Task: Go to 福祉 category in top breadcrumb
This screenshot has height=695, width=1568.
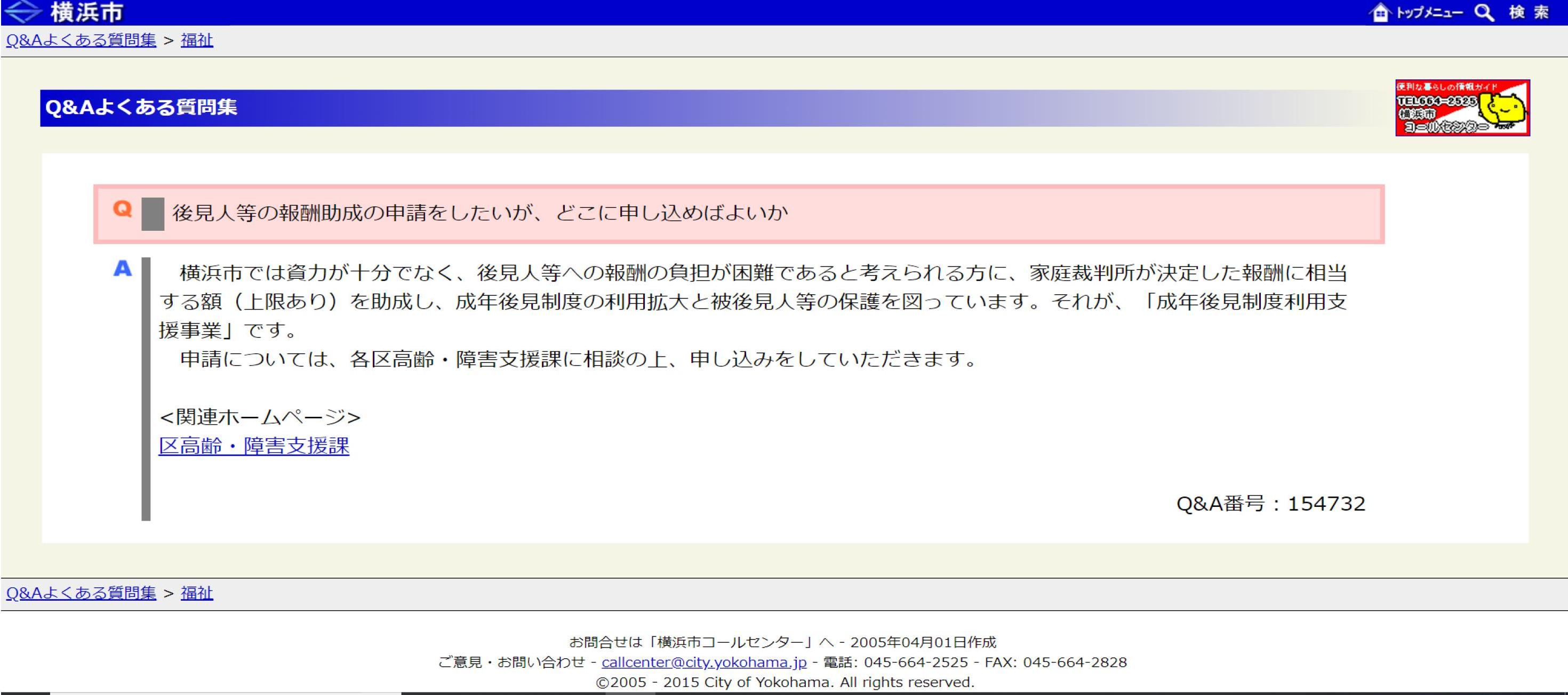Action: 197,40
